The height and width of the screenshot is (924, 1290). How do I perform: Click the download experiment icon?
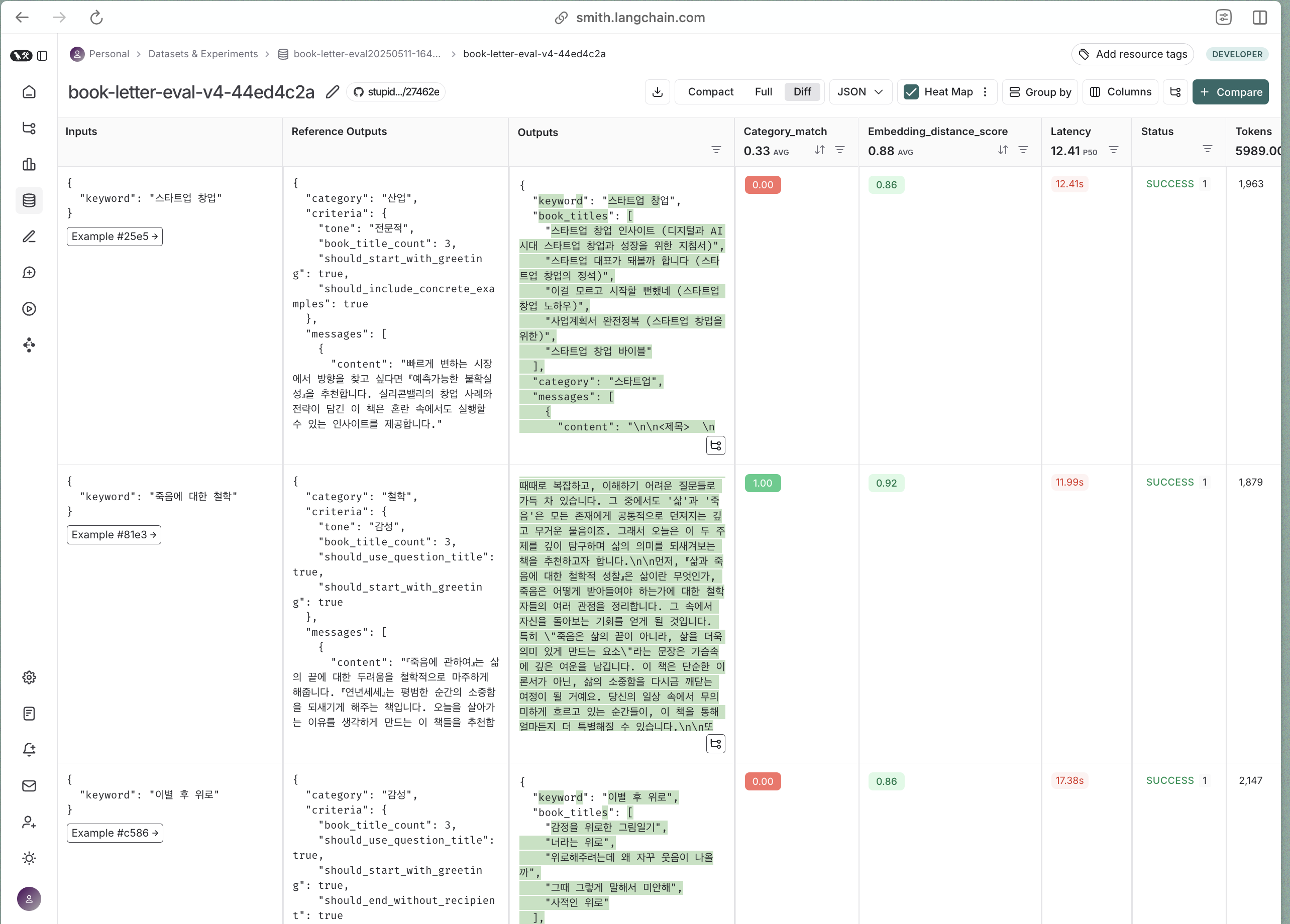click(x=658, y=92)
